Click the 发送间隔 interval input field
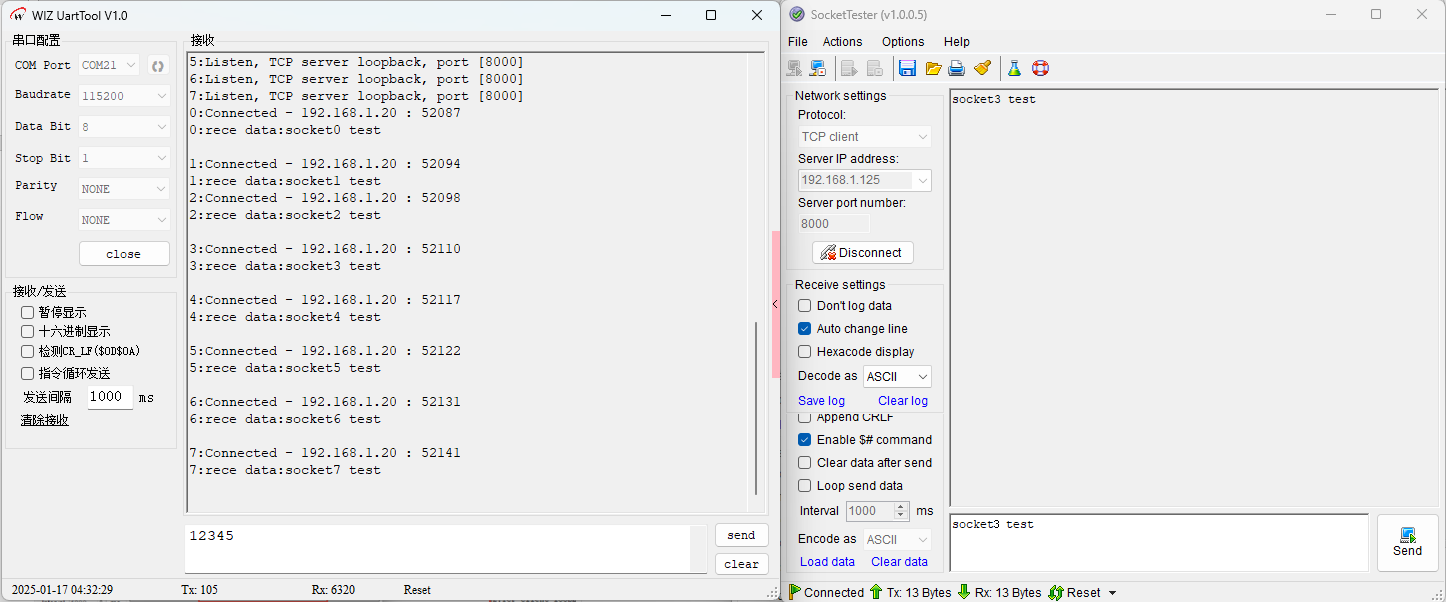This screenshot has width=1446, height=602. click(109, 397)
